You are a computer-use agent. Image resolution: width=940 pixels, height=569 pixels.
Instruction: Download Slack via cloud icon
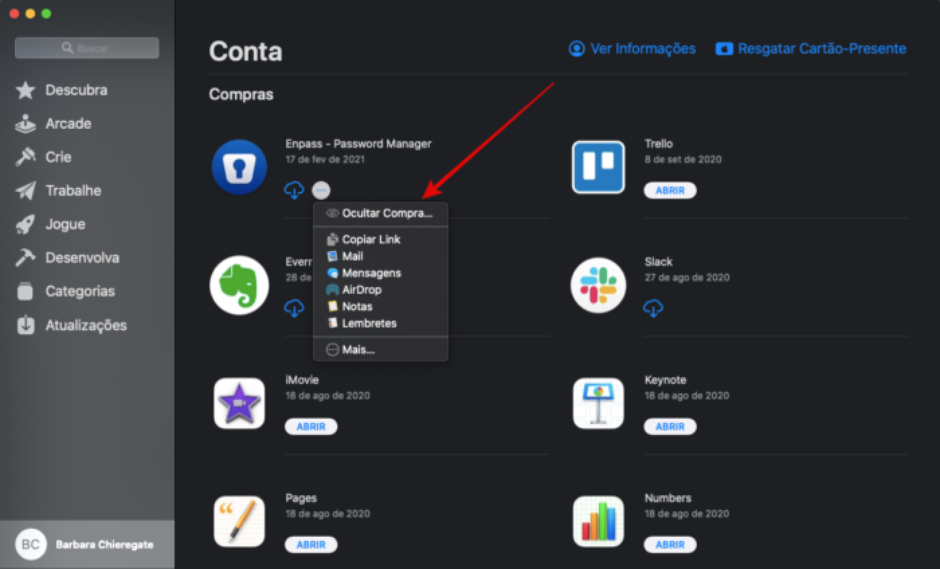click(653, 308)
